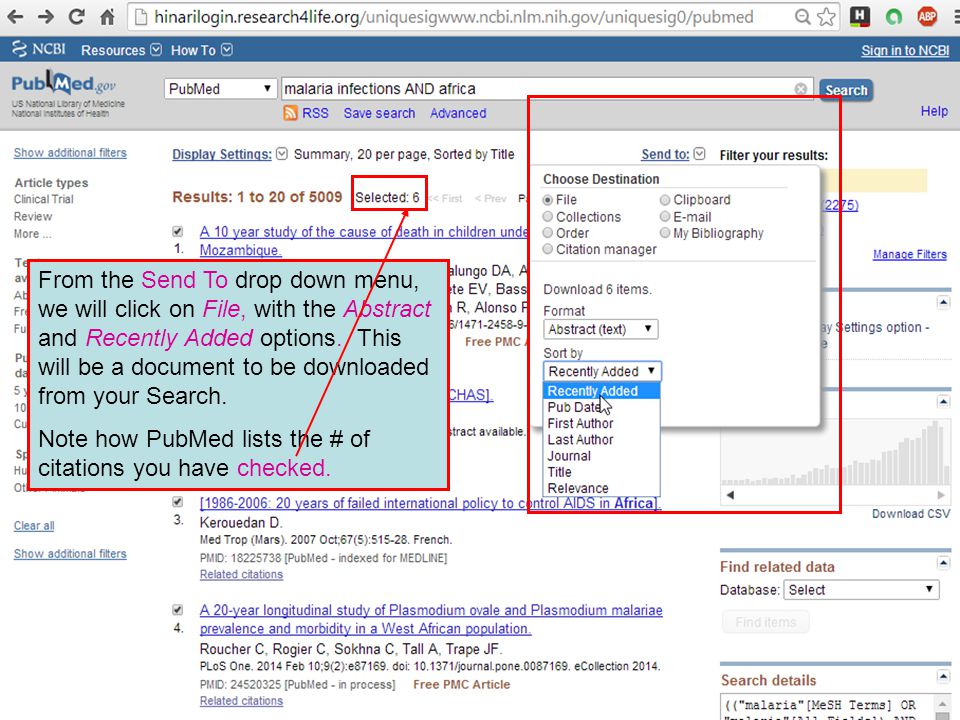This screenshot has width=960, height=720.
Task: Open the Find related data Database dropdown
Action: pos(861,590)
